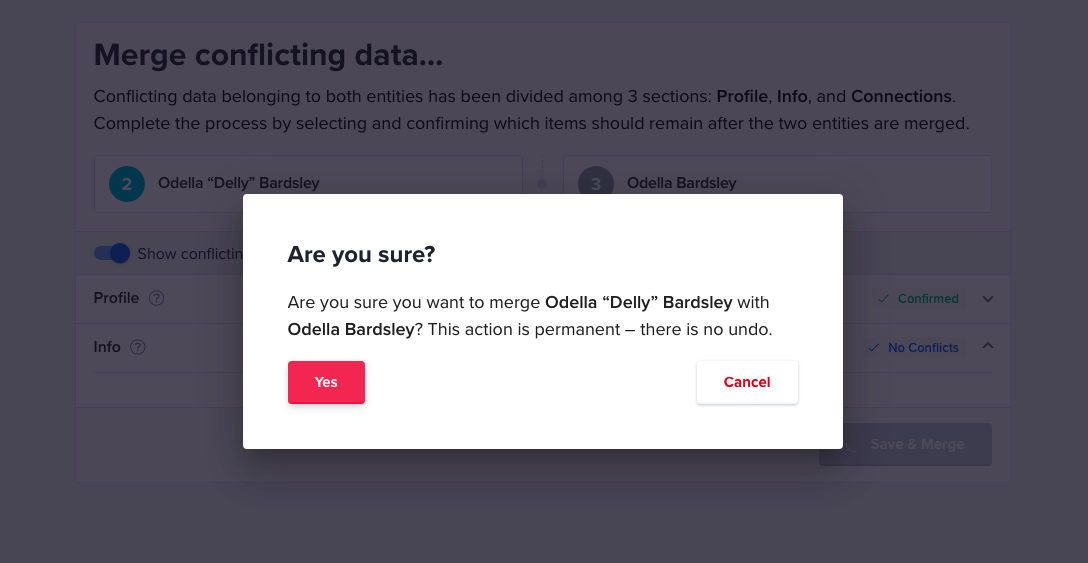Screen dimensions: 1088x563
Task: Click the Save & Merge button
Action: tap(906, 444)
